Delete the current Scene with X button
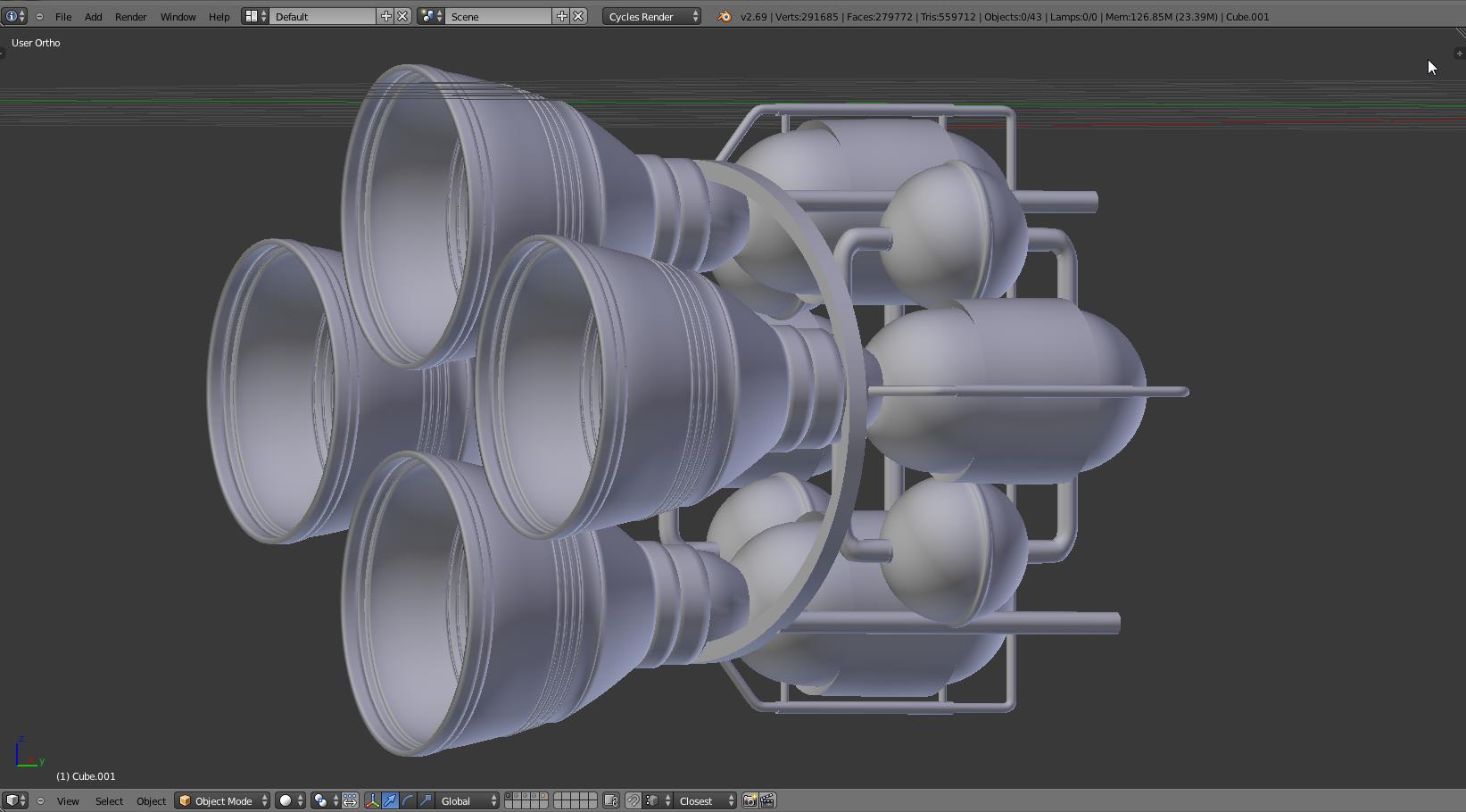 [x=578, y=16]
